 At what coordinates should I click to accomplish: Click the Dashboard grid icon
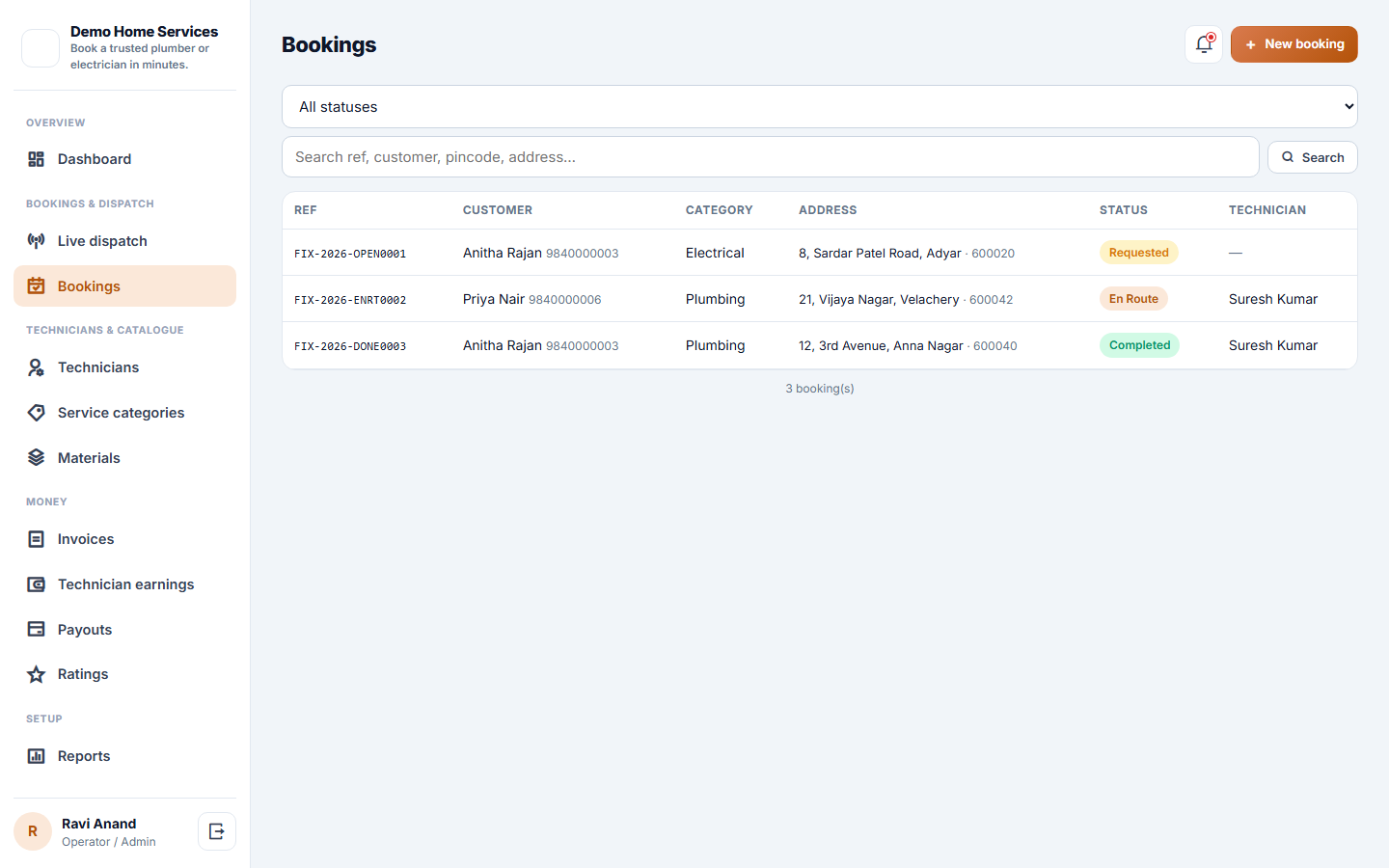pyautogui.click(x=36, y=159)
